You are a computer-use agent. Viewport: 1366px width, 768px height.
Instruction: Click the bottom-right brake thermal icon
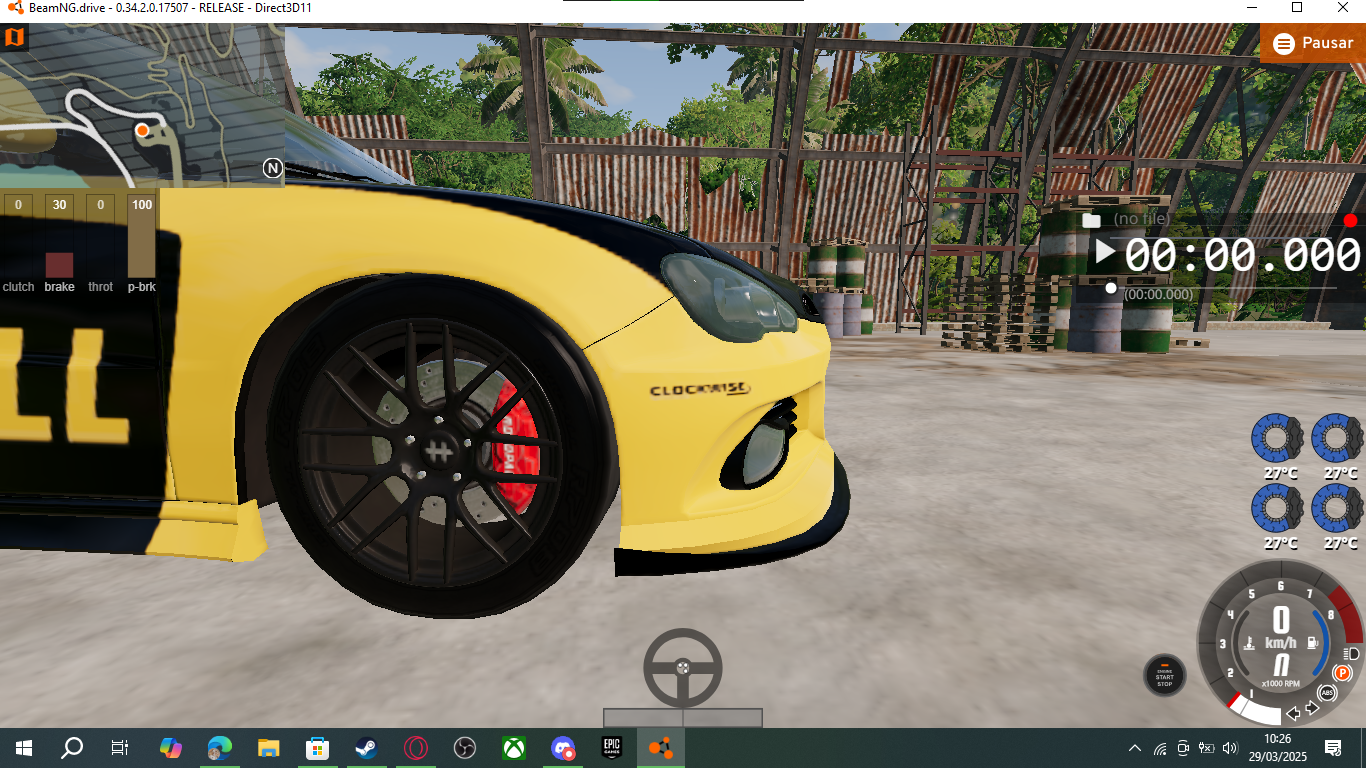1337,508
